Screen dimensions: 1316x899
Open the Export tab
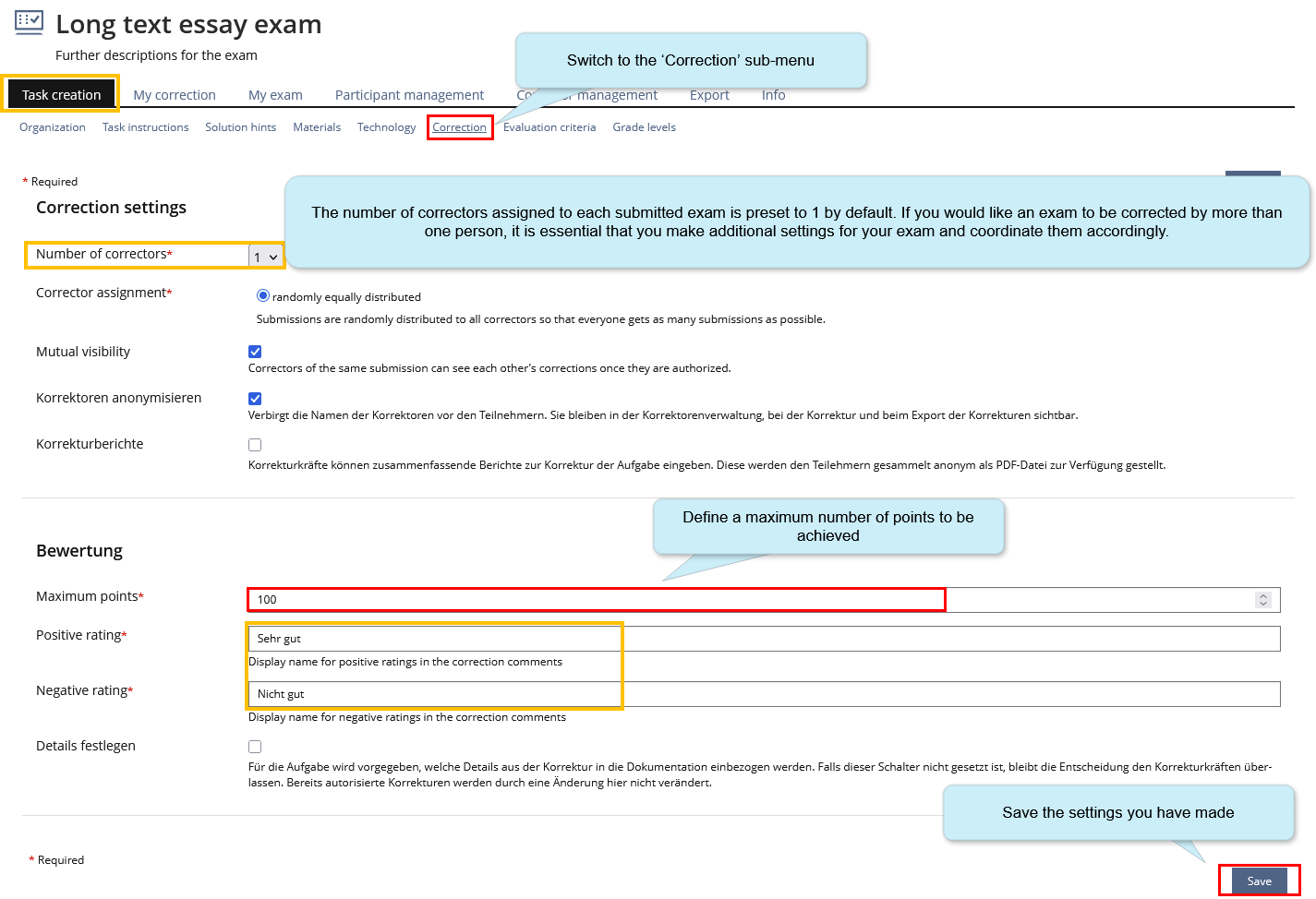(709, 94)
